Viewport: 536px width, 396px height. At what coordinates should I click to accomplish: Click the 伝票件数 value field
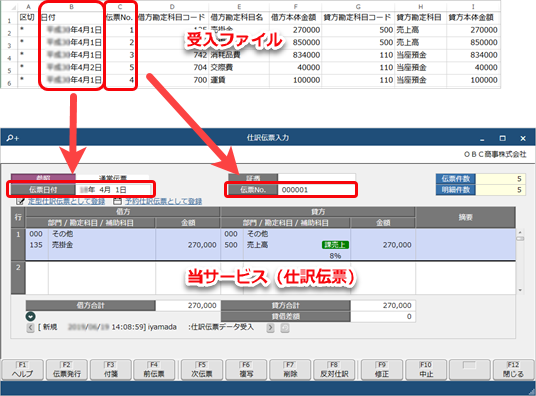coord(500,179)
